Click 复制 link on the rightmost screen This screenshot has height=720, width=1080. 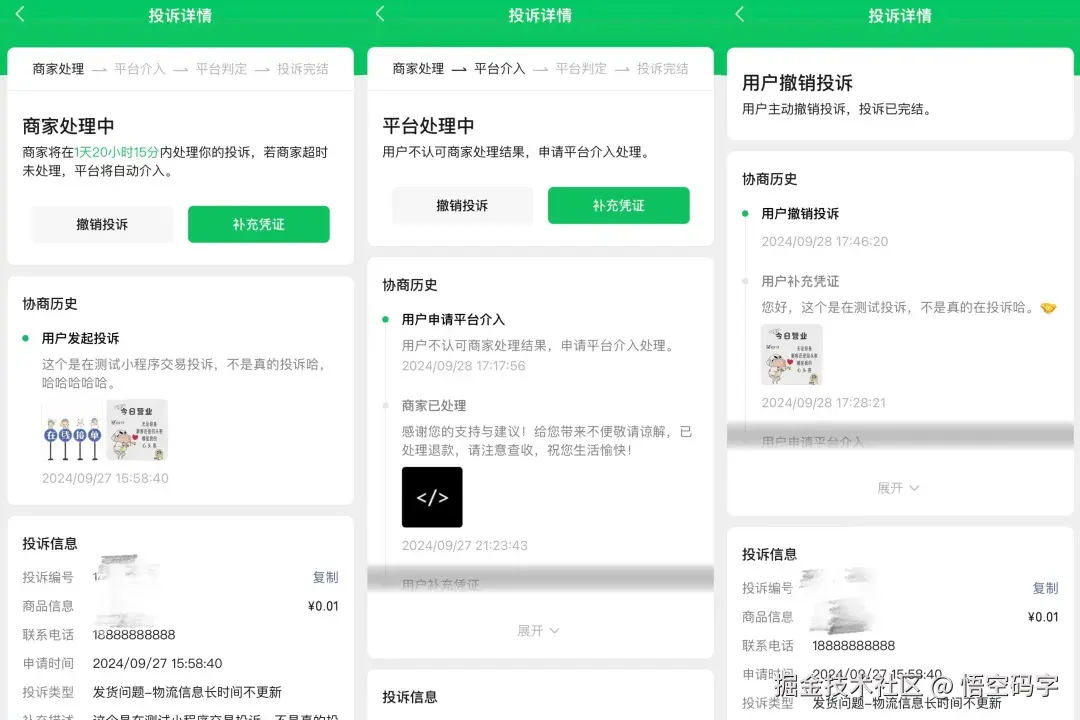click(1044, 588)
